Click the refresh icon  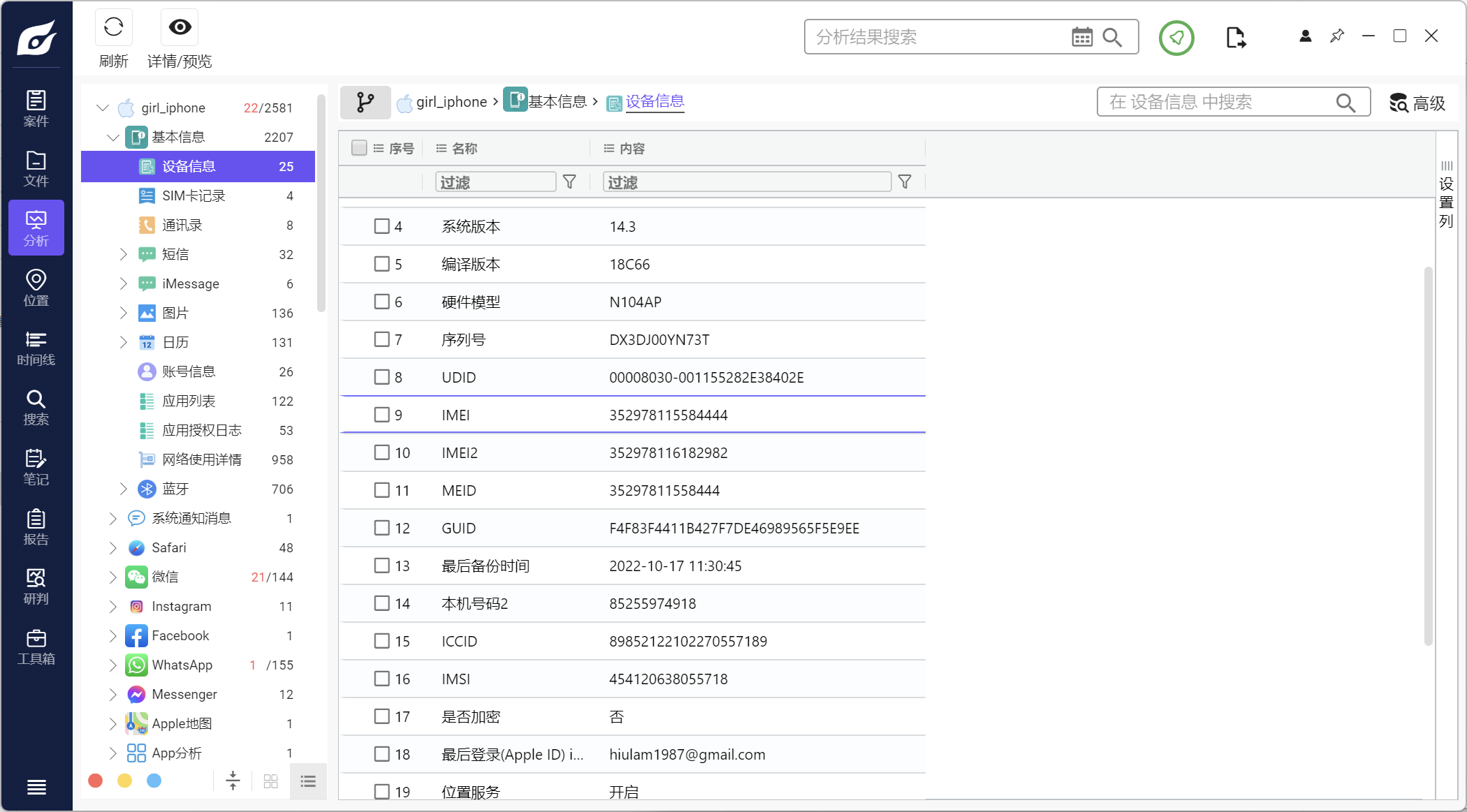(x=113, y=27)
